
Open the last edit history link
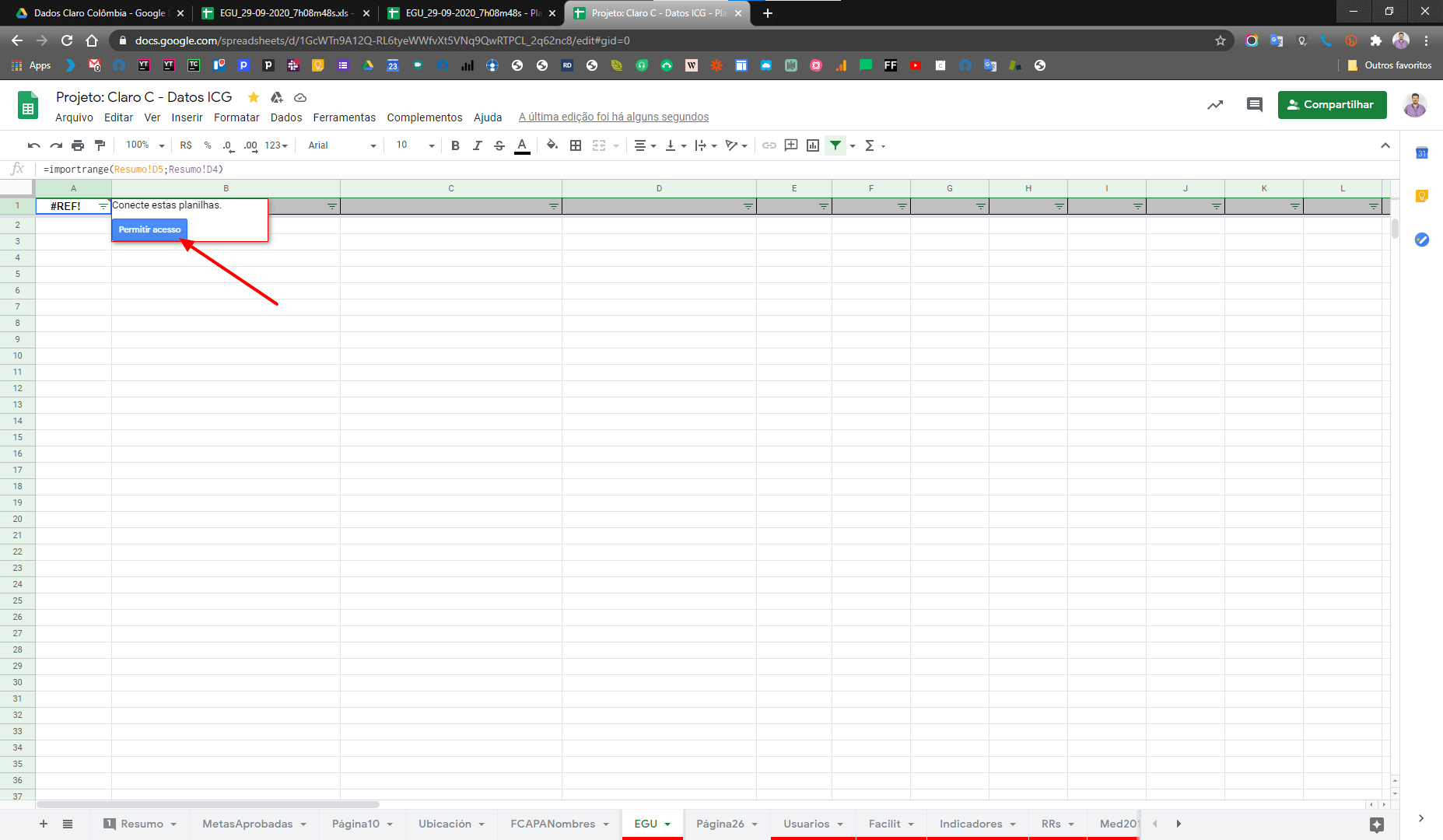(614, 117)
